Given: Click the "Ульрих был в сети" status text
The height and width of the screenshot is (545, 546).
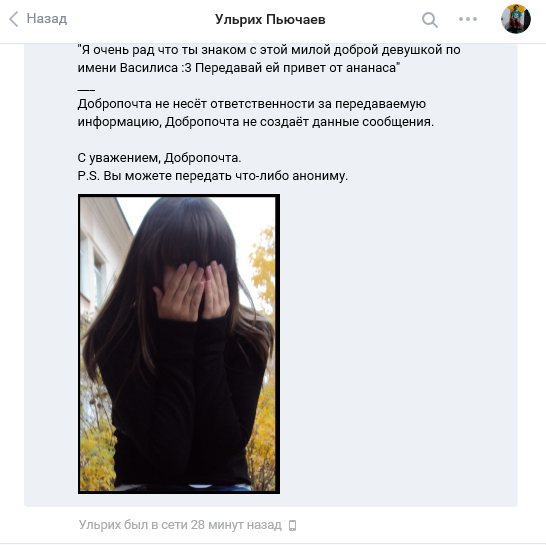Looking at the screenshot, I should point(180,525).
